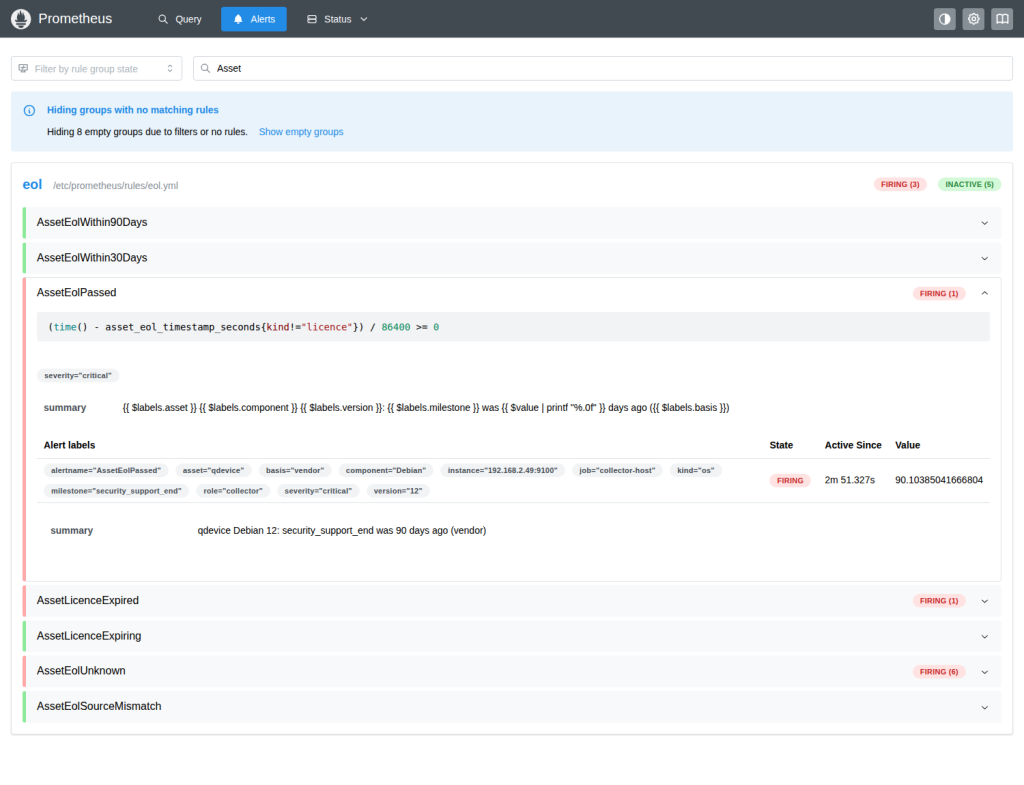Click the job="collector-host" label
Image resolution: width=1024 pixels, height=785 pixels.
click(x=617, y=470)
